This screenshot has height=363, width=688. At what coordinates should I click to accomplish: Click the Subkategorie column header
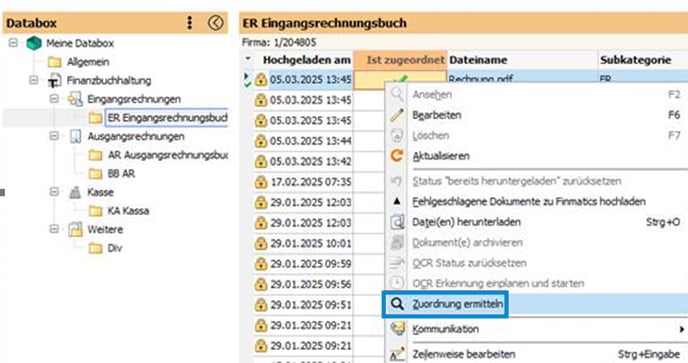[x=635, y=60]
